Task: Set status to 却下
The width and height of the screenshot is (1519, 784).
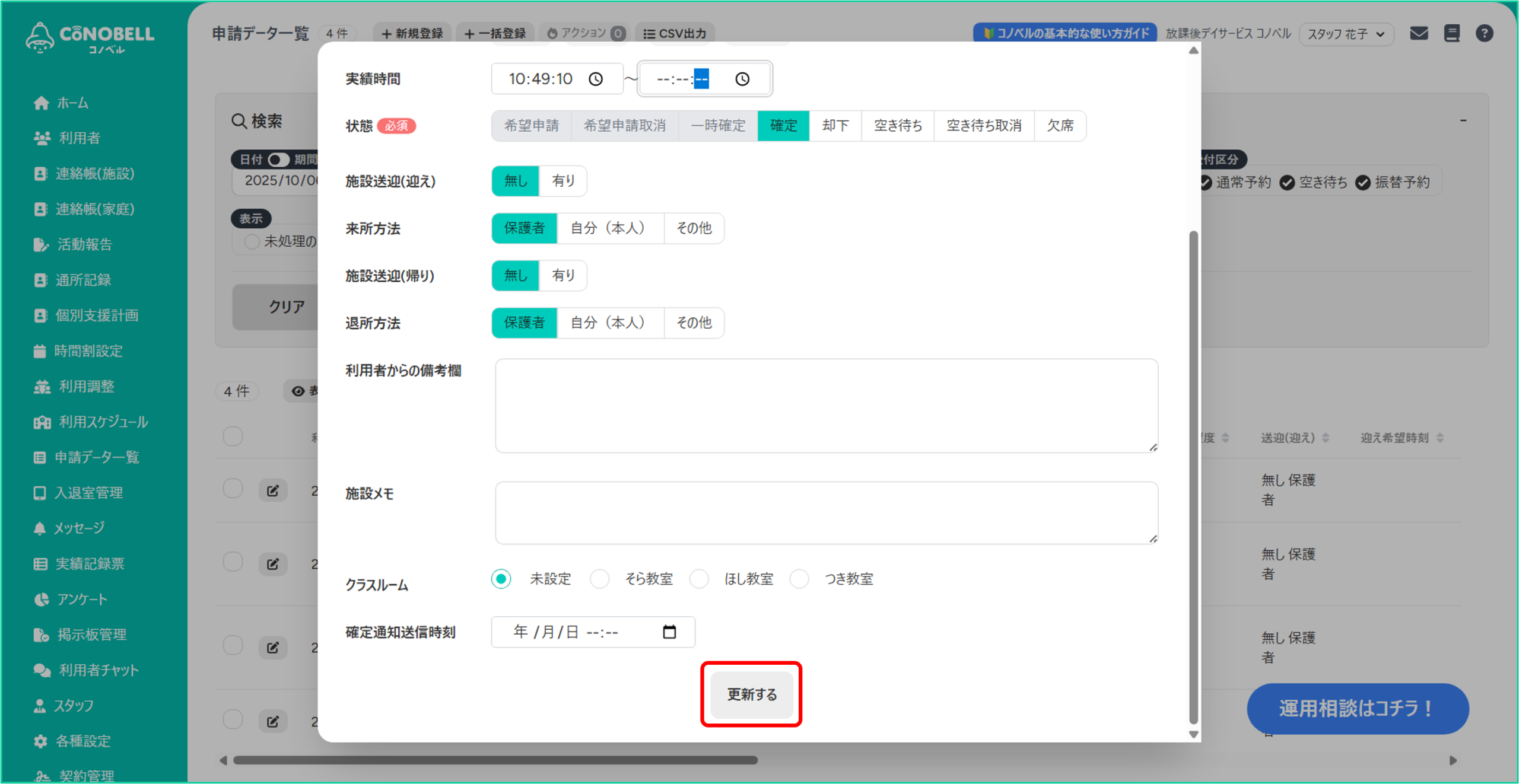Action: (835, 126)
